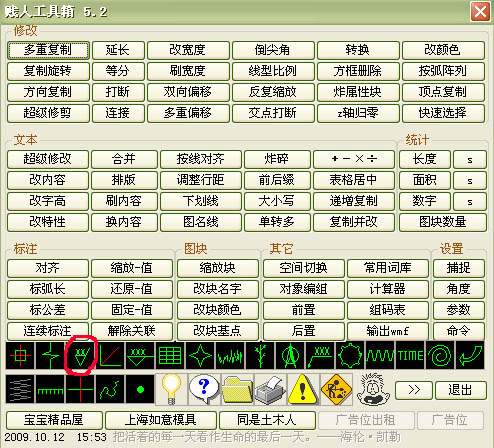This screenshot has height=448, width=494.
Task: Select the plant branch icon
Action: [260, 355]
